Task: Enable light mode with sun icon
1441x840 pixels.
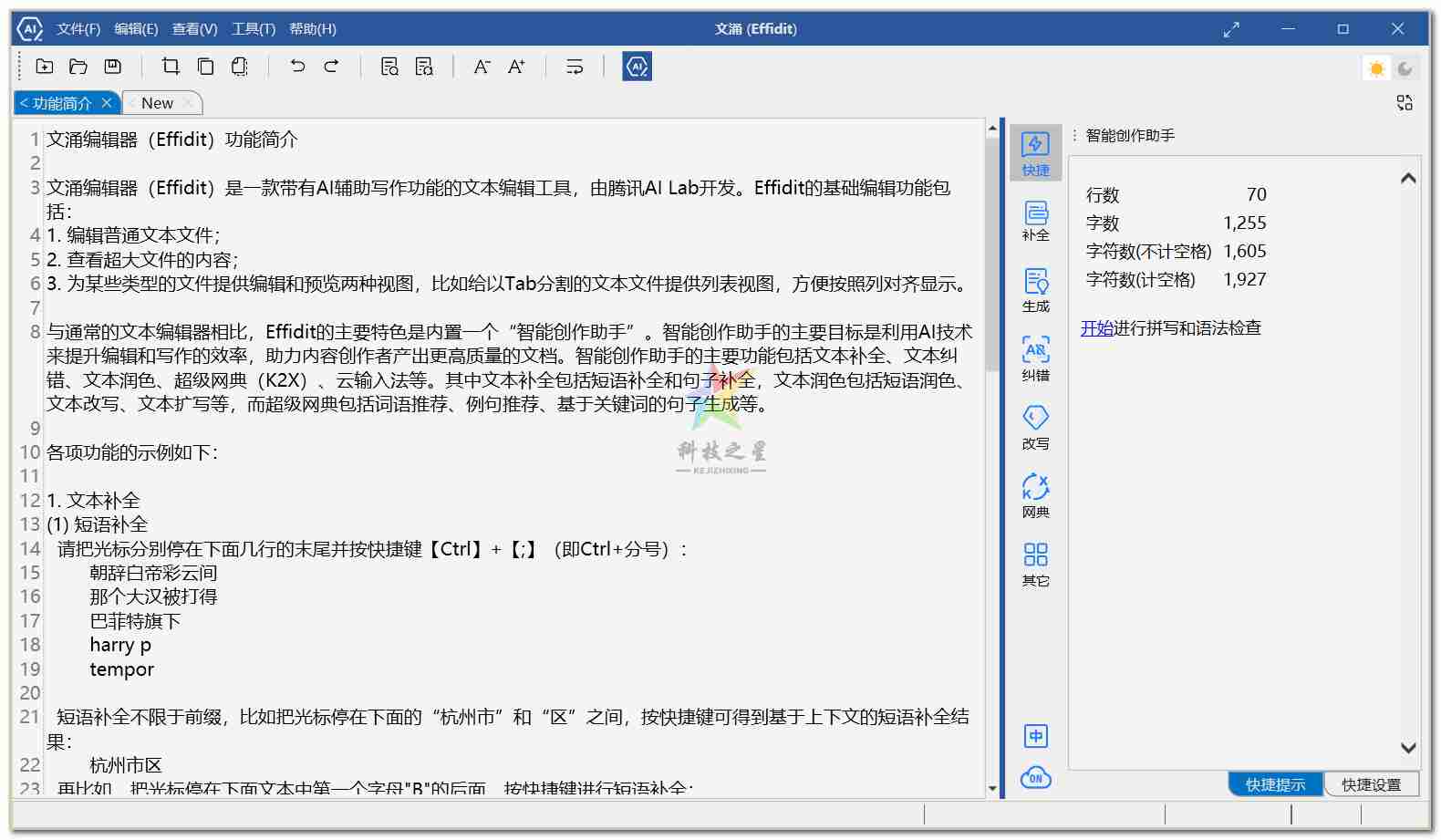Action: pos(1376,68)
